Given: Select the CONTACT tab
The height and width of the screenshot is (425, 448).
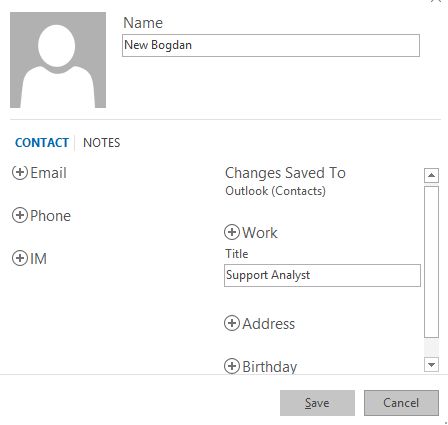Looking at the screenshot, I should [42, 143].
